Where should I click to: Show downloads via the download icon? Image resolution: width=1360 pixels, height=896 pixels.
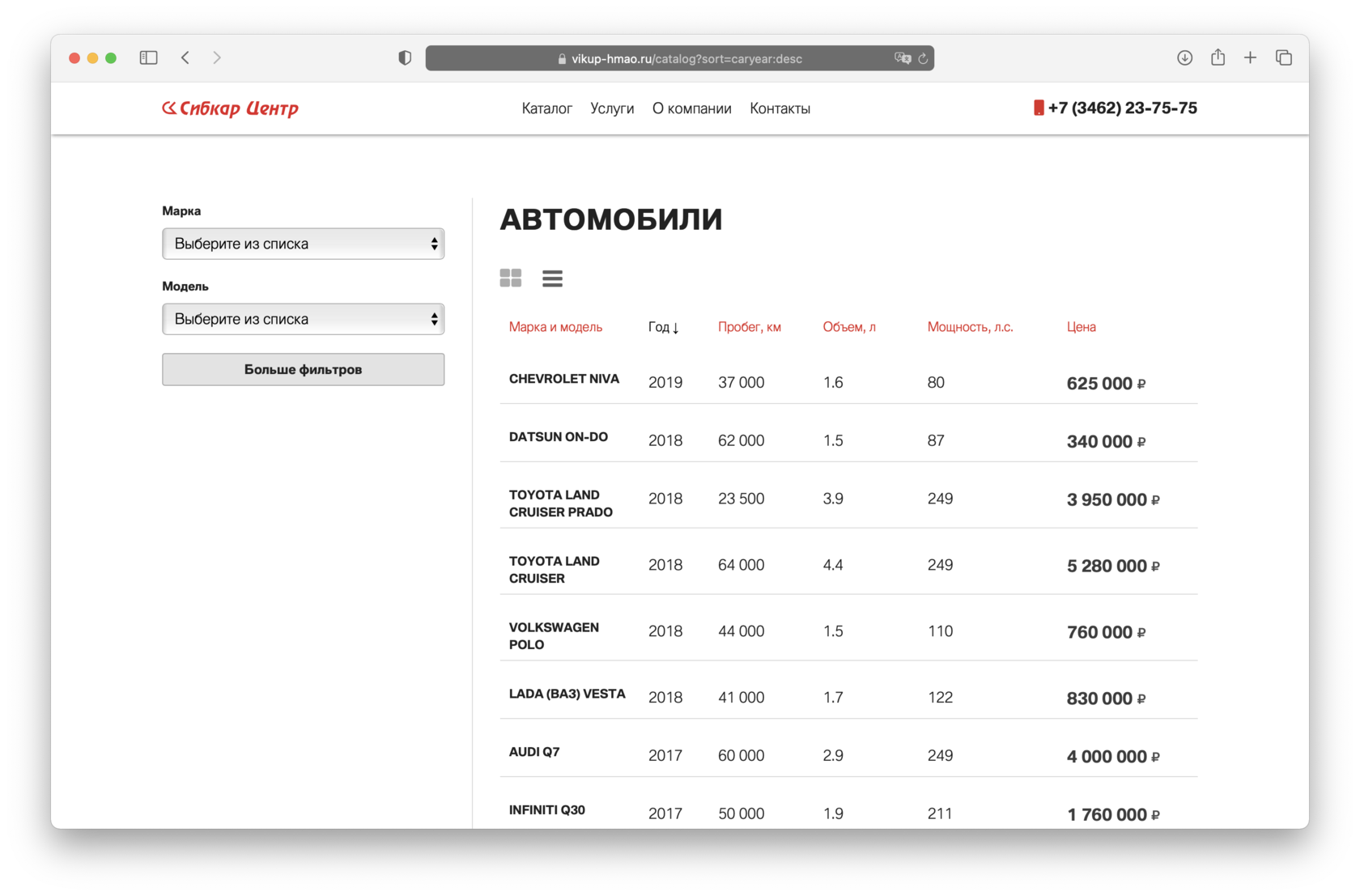point(1184,57)
